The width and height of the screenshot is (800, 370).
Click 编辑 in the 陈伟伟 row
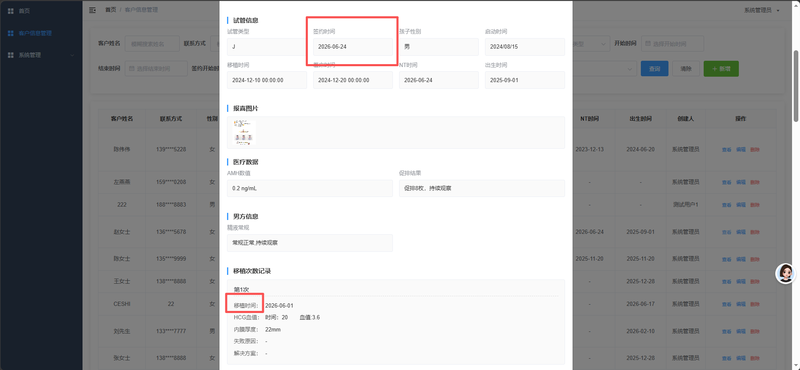tap(741, 150)
